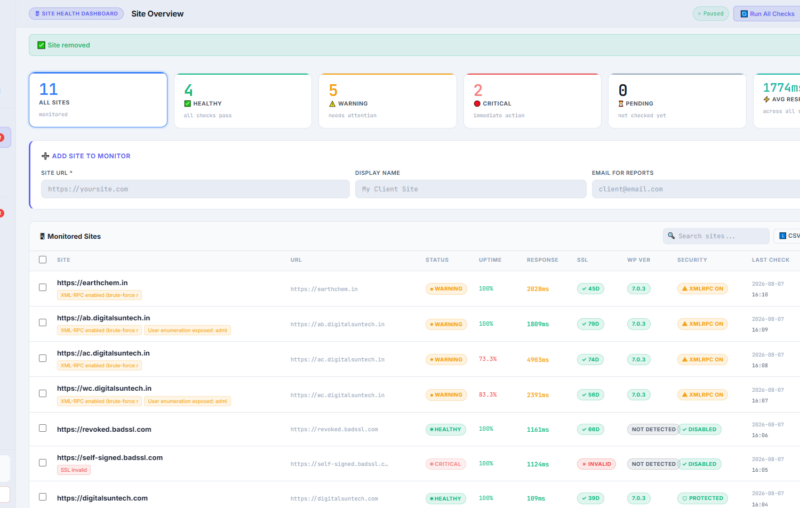
Task: Filter by the Warning summary card
Action: tap(388, 100)
